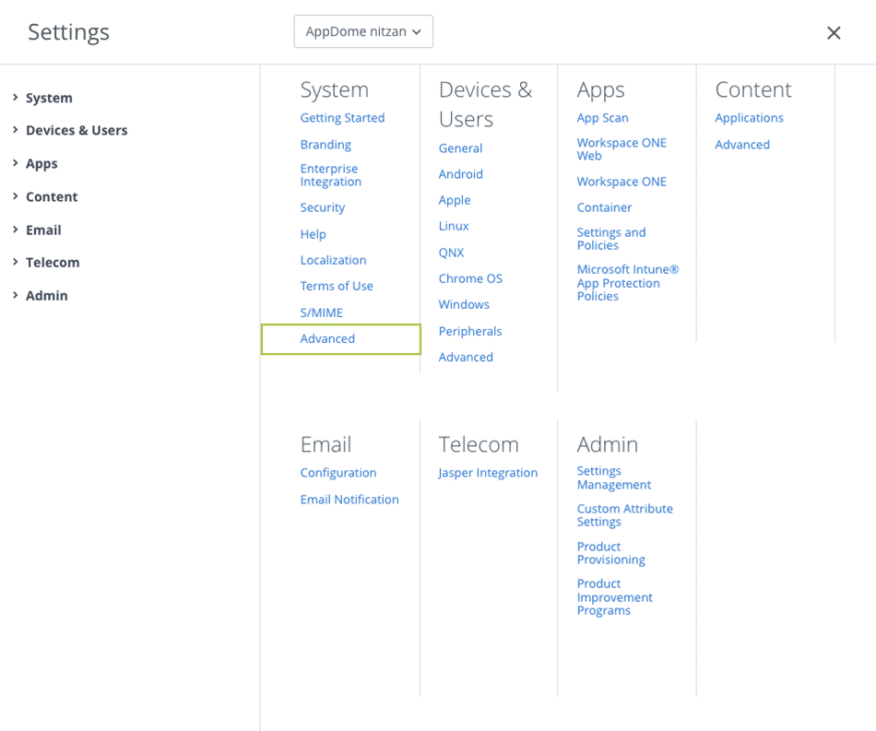Open Email Notification settings
The height and width of the screenshot is (731, 876).
(x=349, y=499)
